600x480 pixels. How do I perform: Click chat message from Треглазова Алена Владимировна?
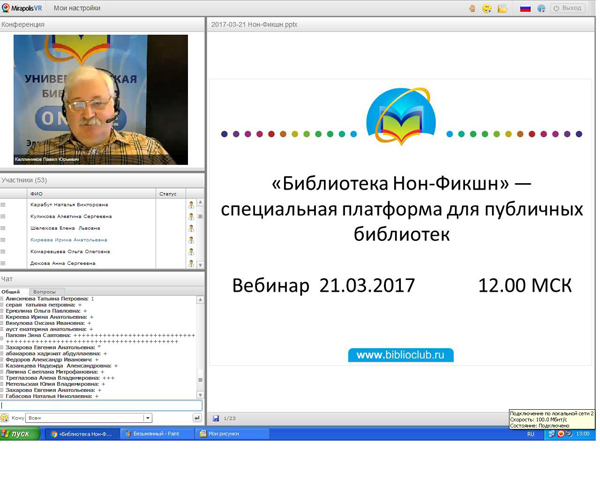(x=60, y=378)
